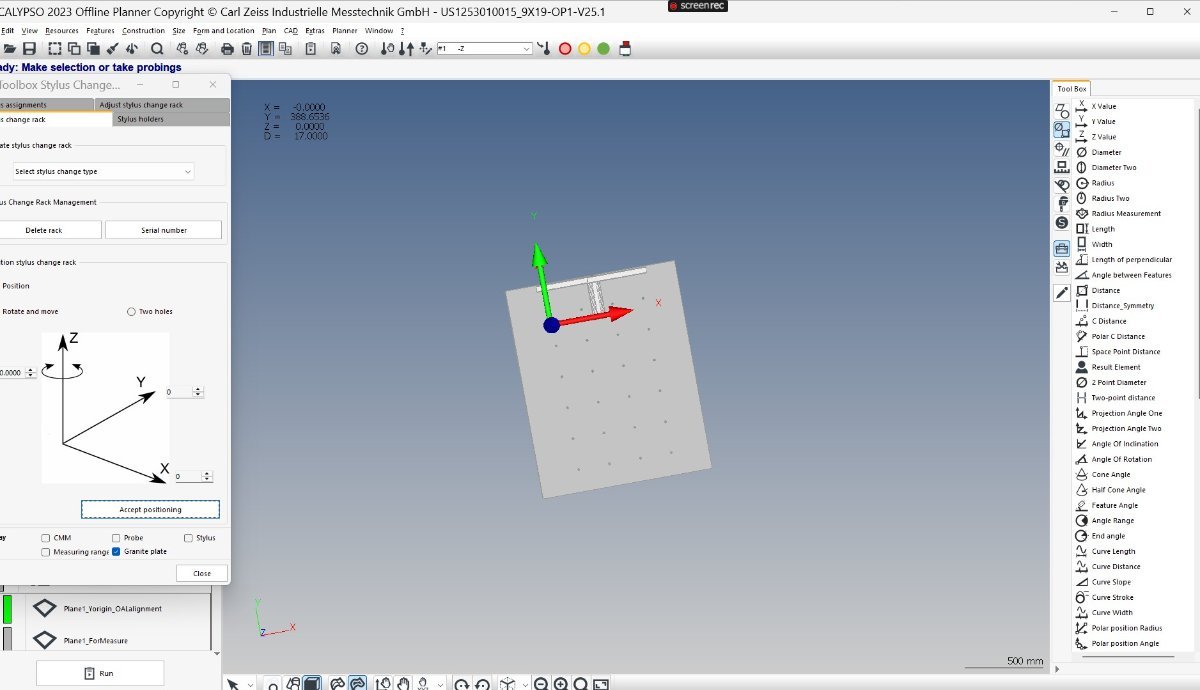Click the zoom out magnifier in CAD toolbar

point(541,684)
